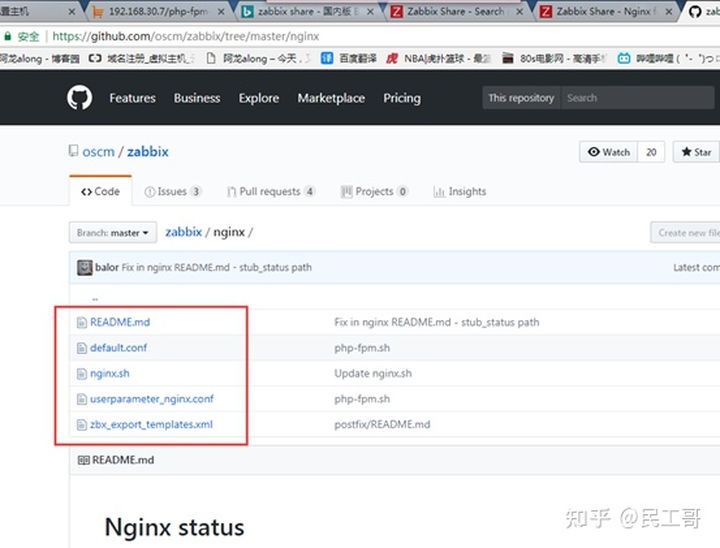Expand the Branch: master dropdown
This screenshot has width=720, height=548.
coord(112,232)
